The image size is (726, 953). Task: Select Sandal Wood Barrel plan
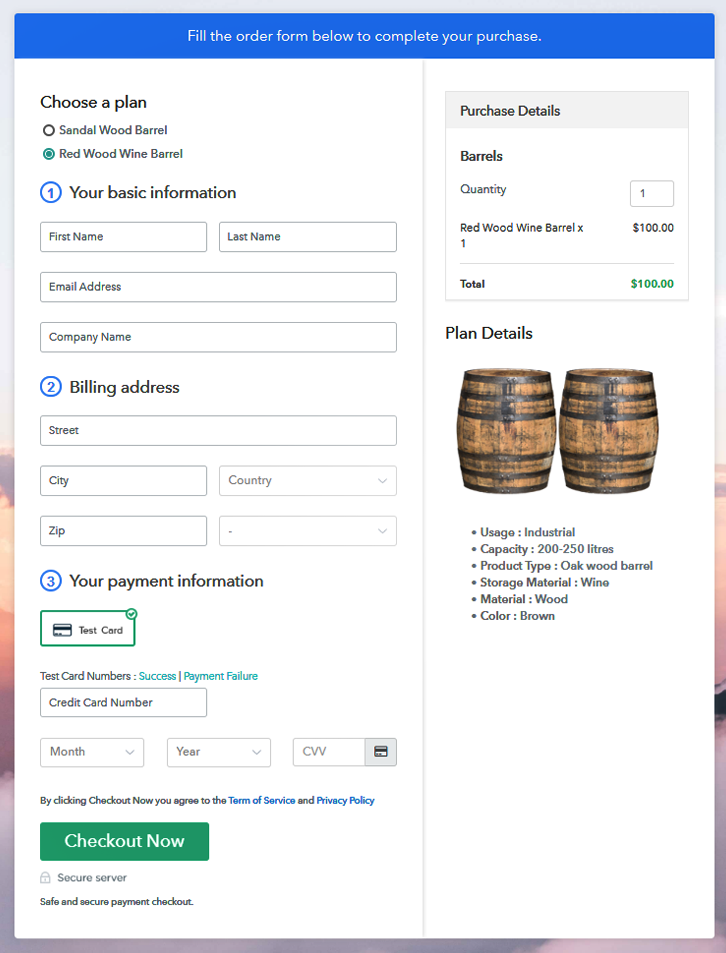click(48, 131)
